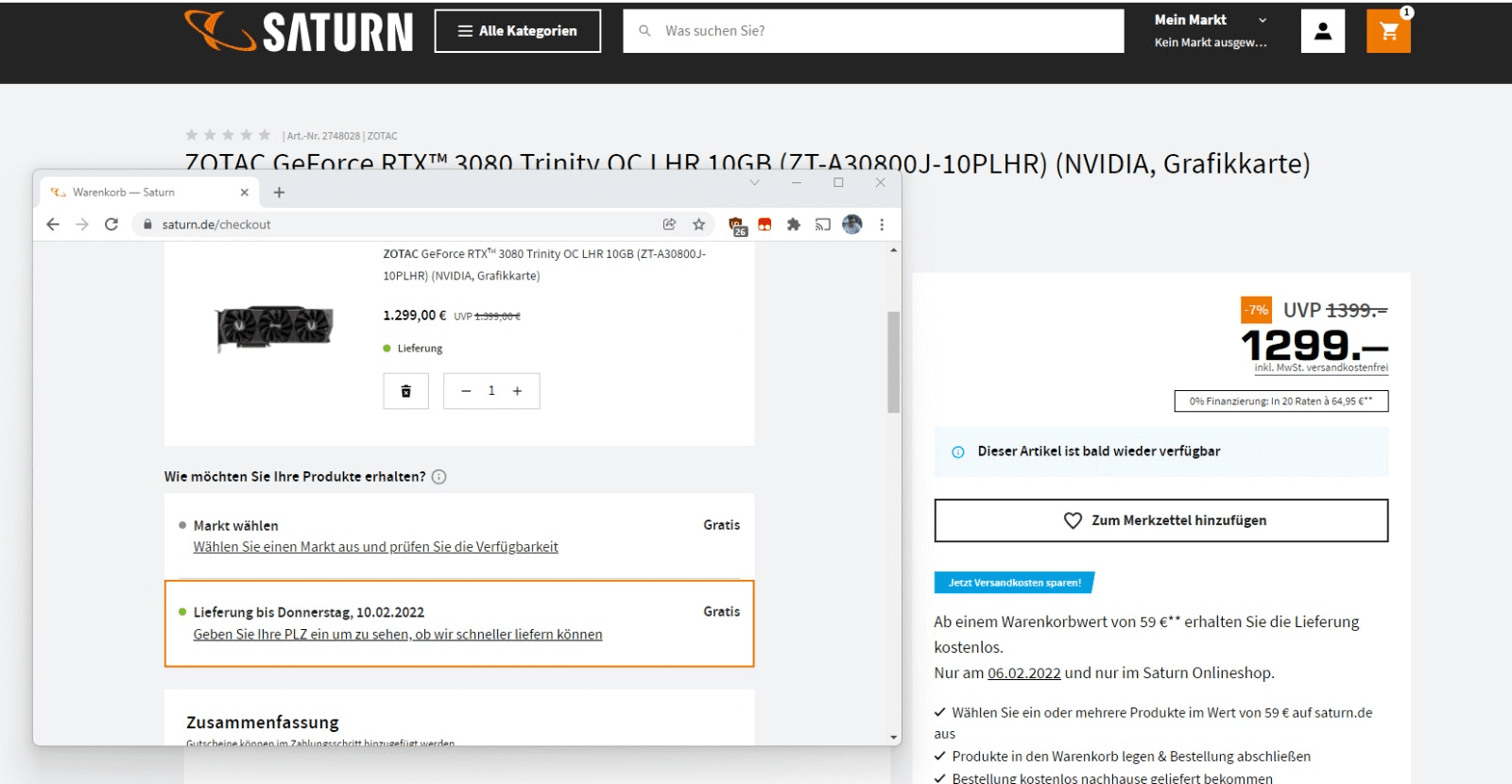Open the user account icon

(1323, 31)
